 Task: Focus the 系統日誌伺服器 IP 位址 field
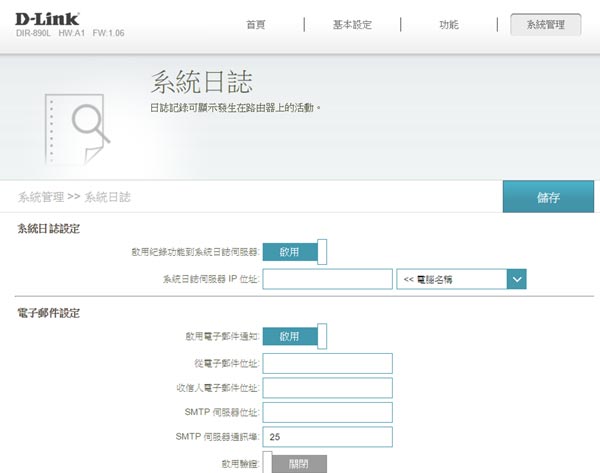327,279
